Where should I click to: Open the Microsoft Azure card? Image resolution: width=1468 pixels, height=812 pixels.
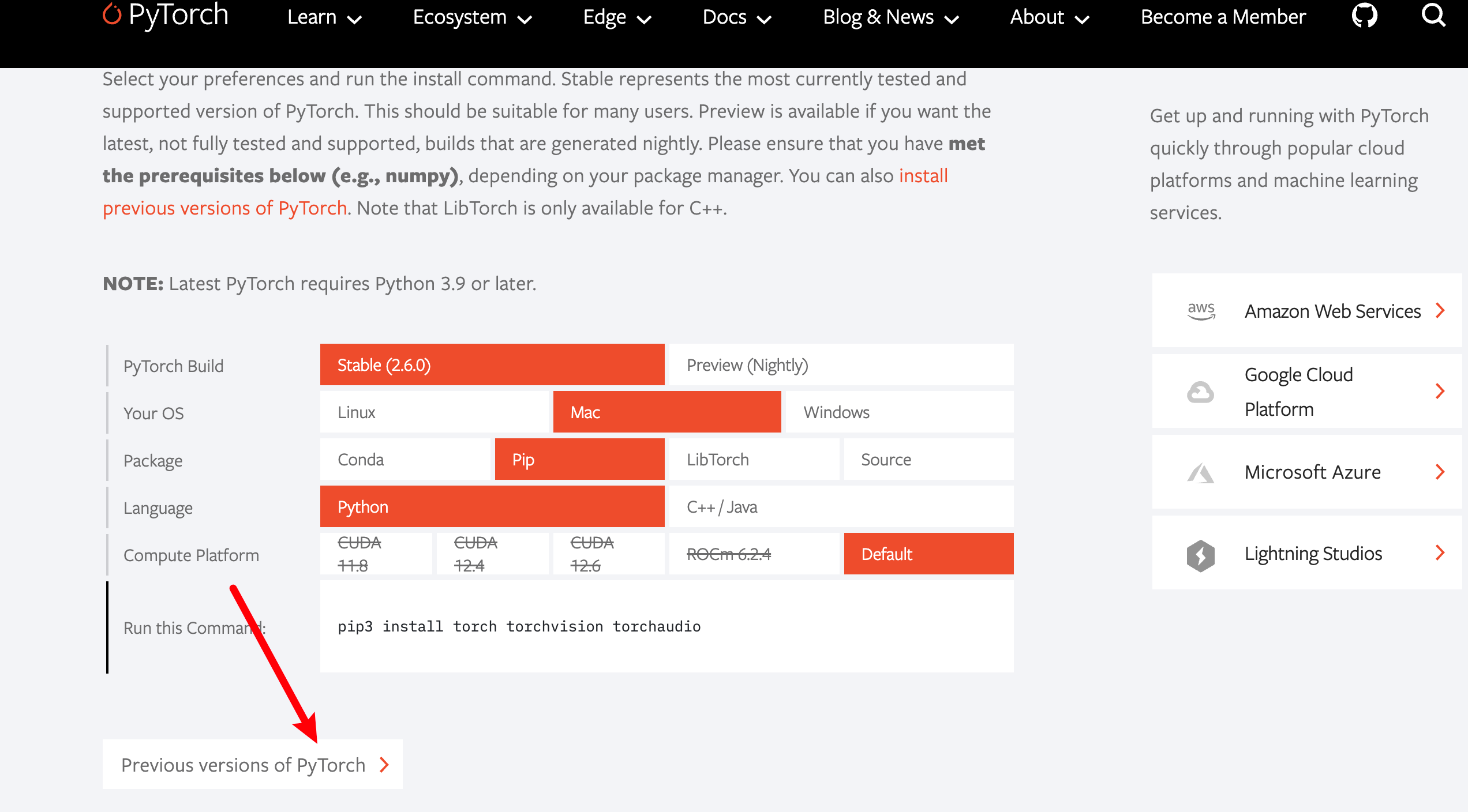[x=1307, y=472]
